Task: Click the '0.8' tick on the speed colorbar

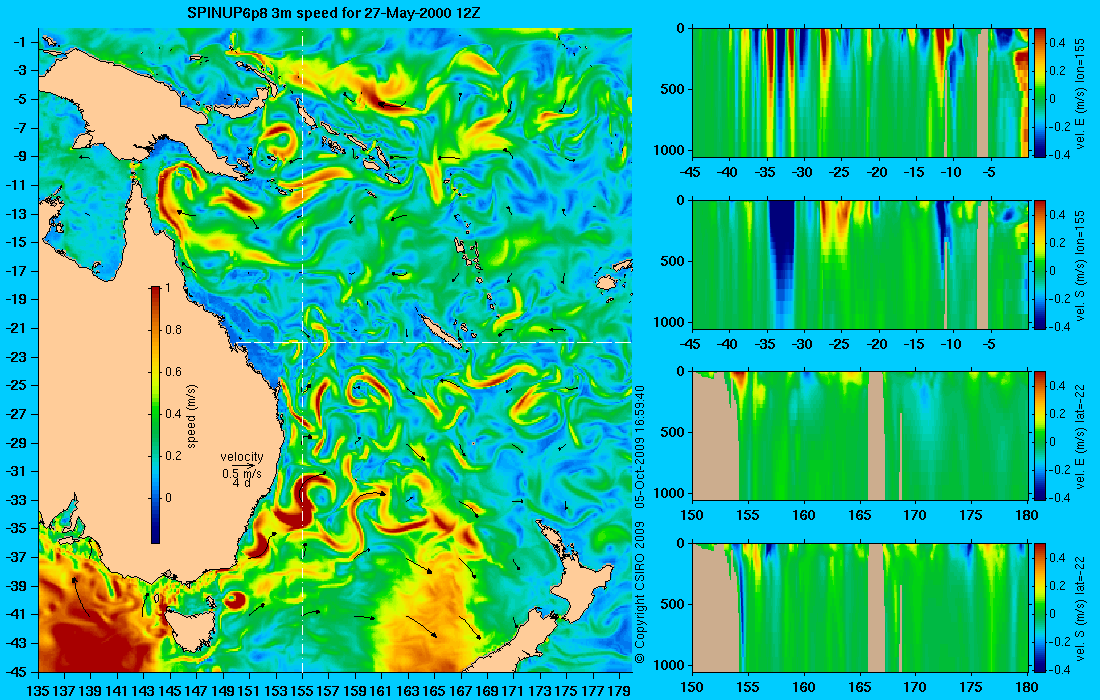Action: 173,330
